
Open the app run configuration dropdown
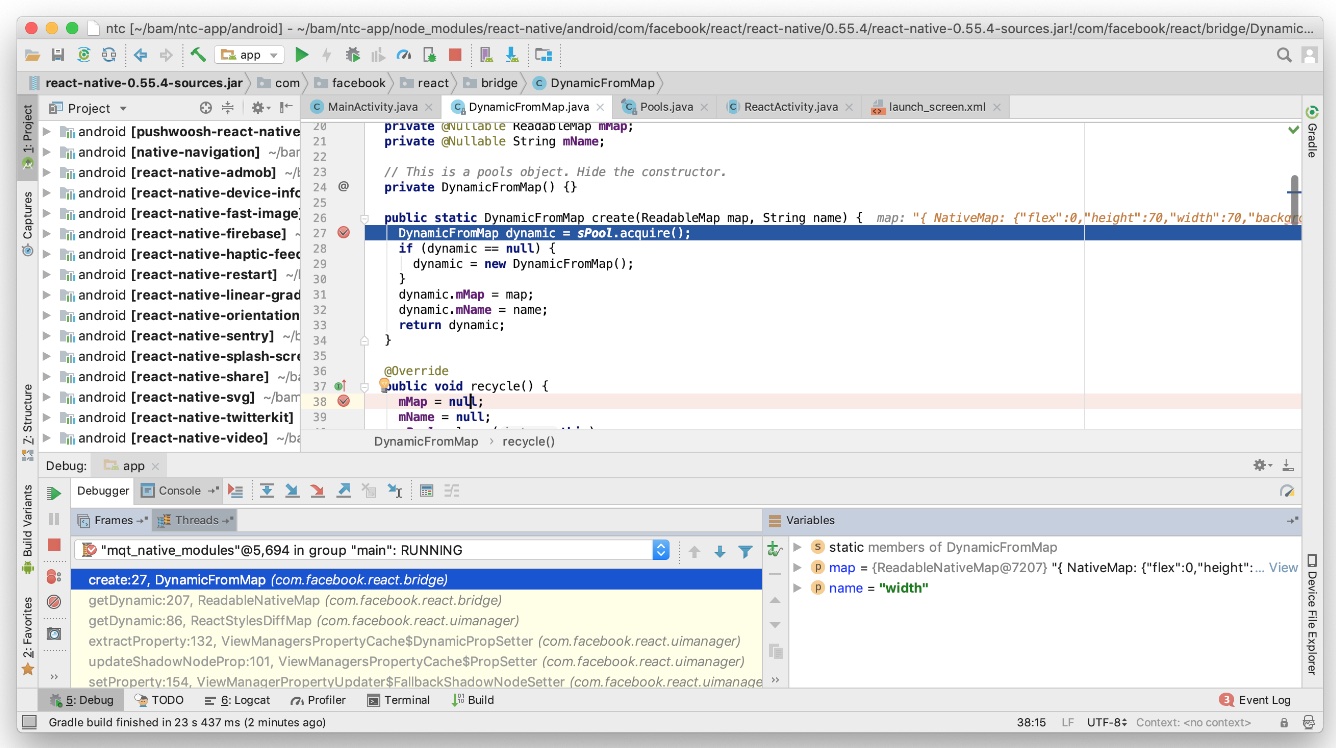[250, 55]
